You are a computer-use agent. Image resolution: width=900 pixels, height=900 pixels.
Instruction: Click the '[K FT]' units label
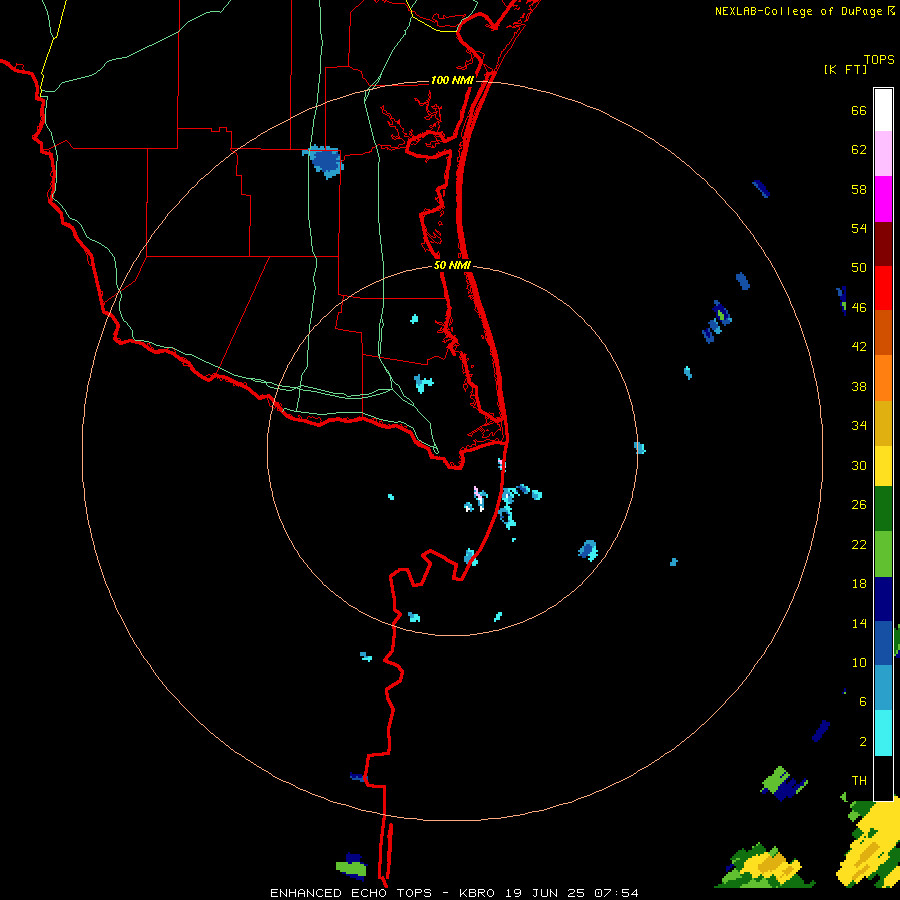coord(845,69)
